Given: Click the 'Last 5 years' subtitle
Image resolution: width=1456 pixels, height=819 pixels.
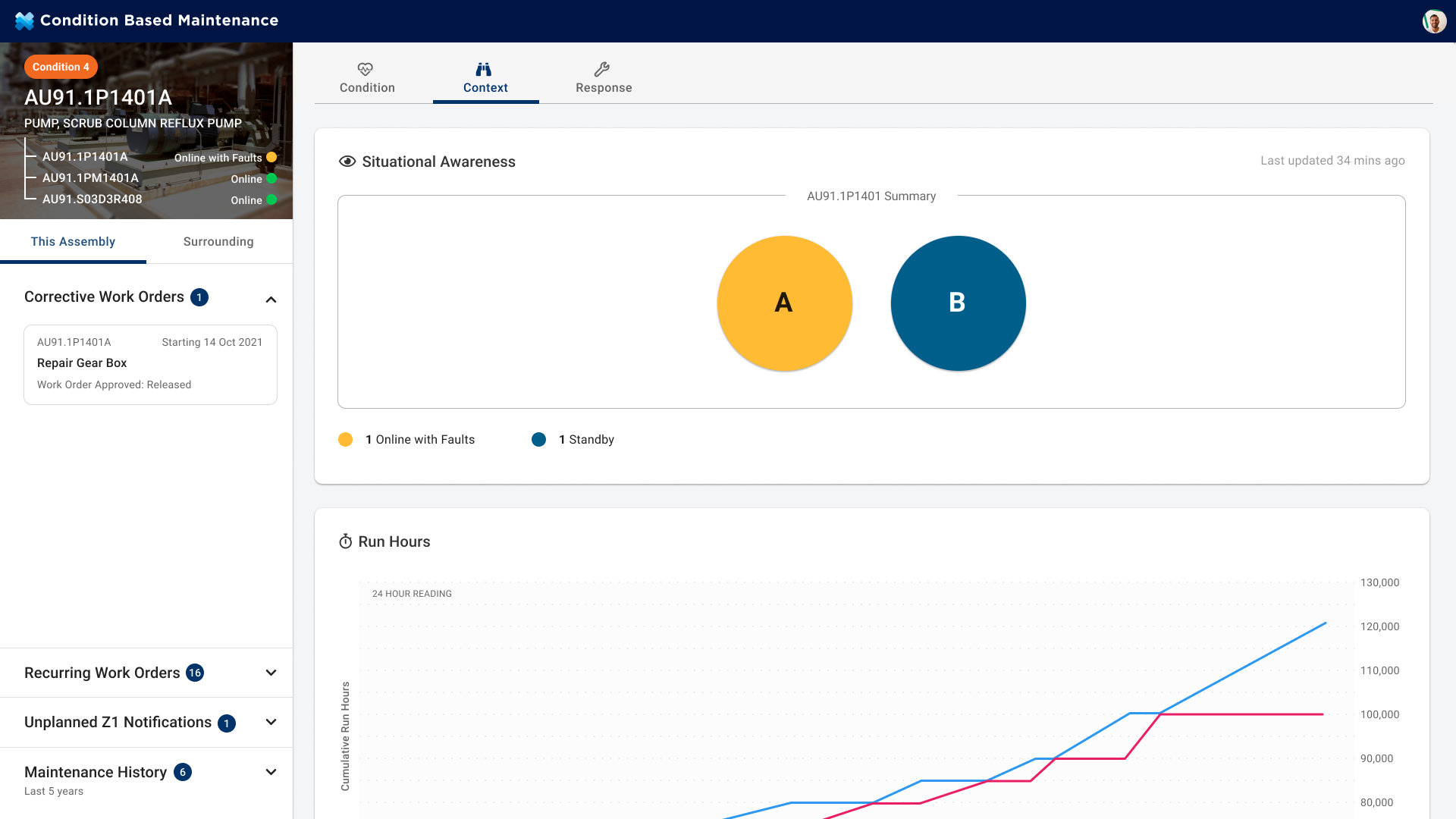Looking at the screenshot, I should tap(54, 791).
